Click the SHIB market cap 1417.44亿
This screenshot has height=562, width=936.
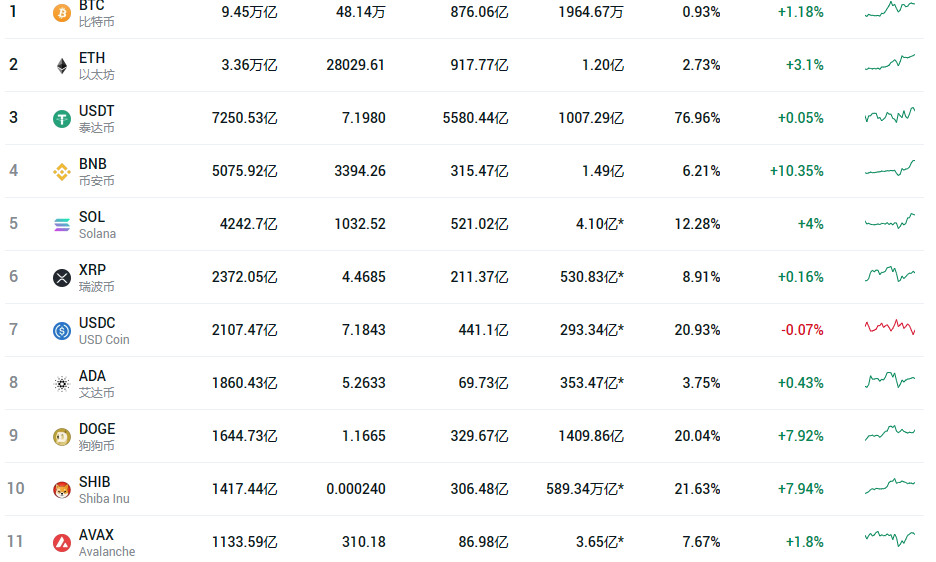point(244,489)
